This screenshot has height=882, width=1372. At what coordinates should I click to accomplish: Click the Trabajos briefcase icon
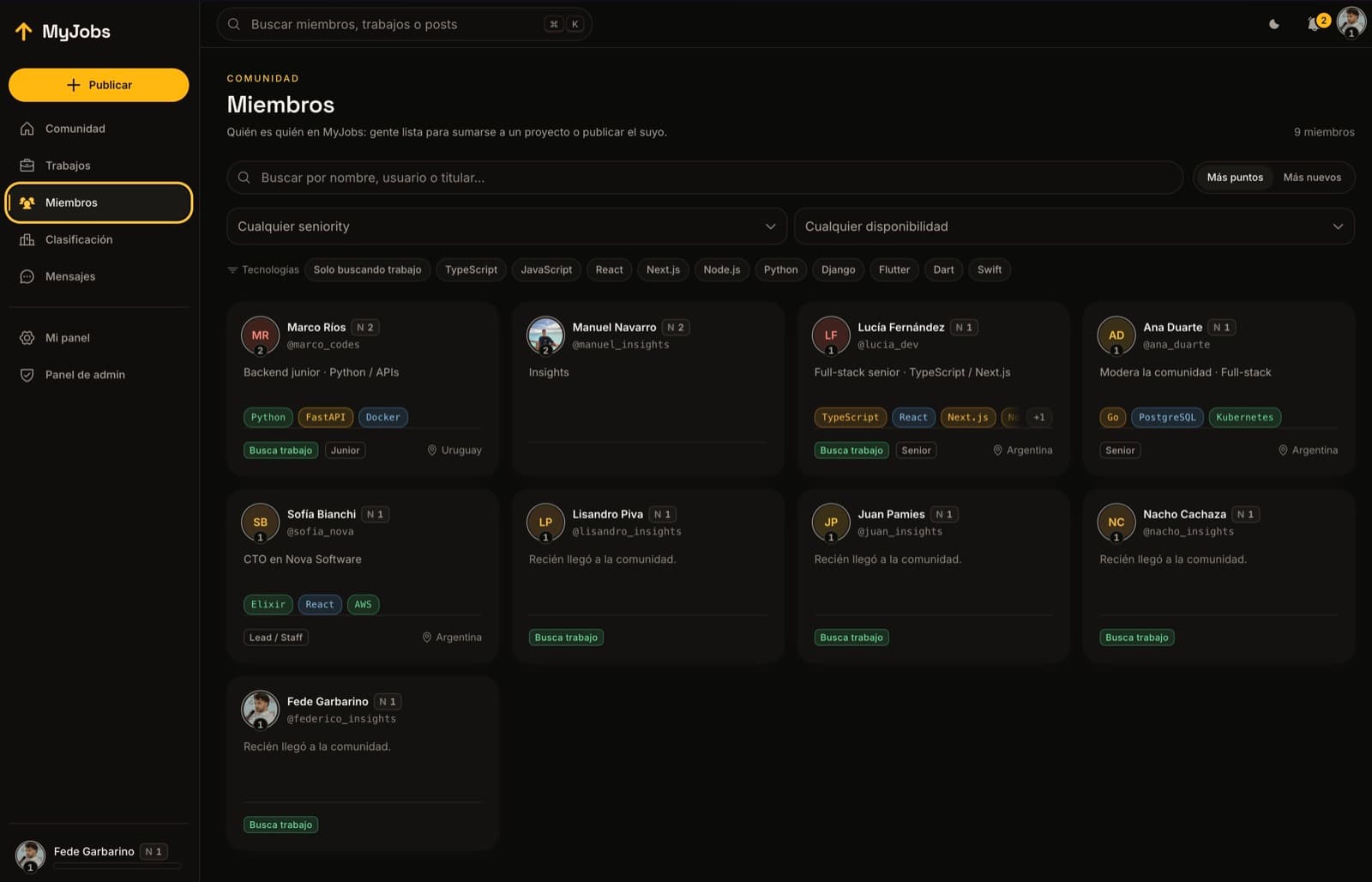(x=27, y=166)
